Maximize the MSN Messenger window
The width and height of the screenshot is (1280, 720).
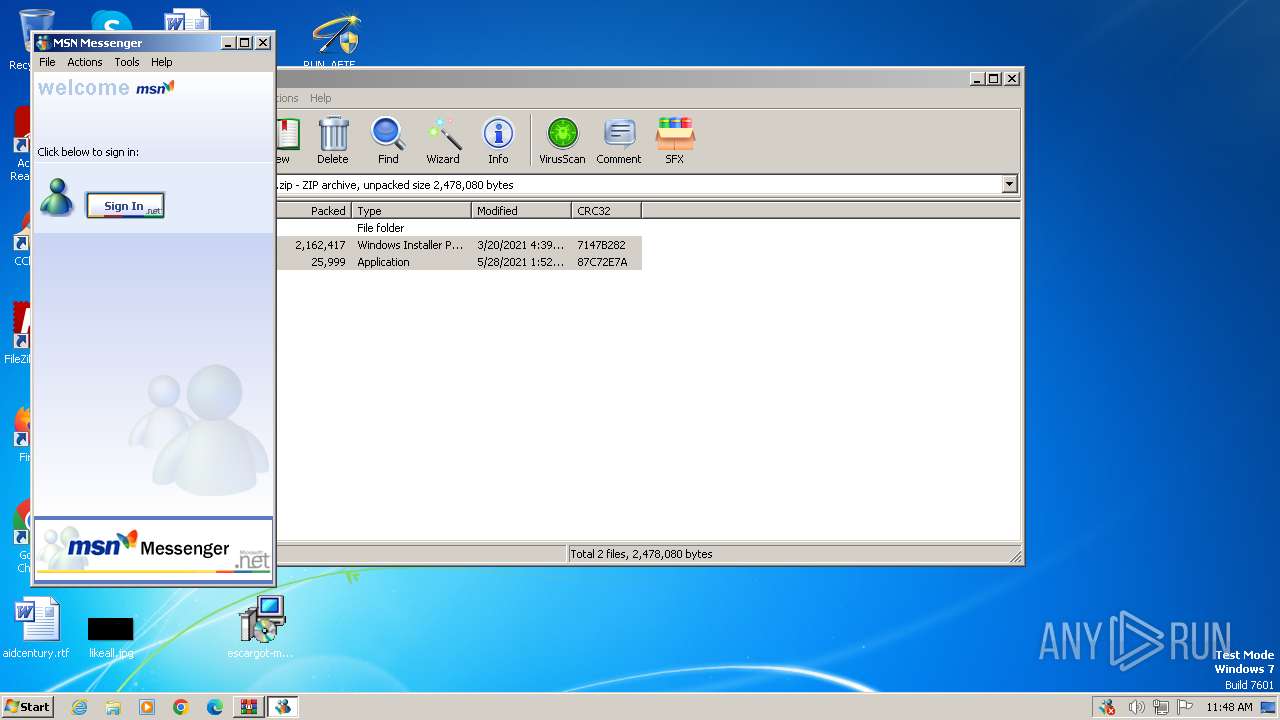pos(245,43)
